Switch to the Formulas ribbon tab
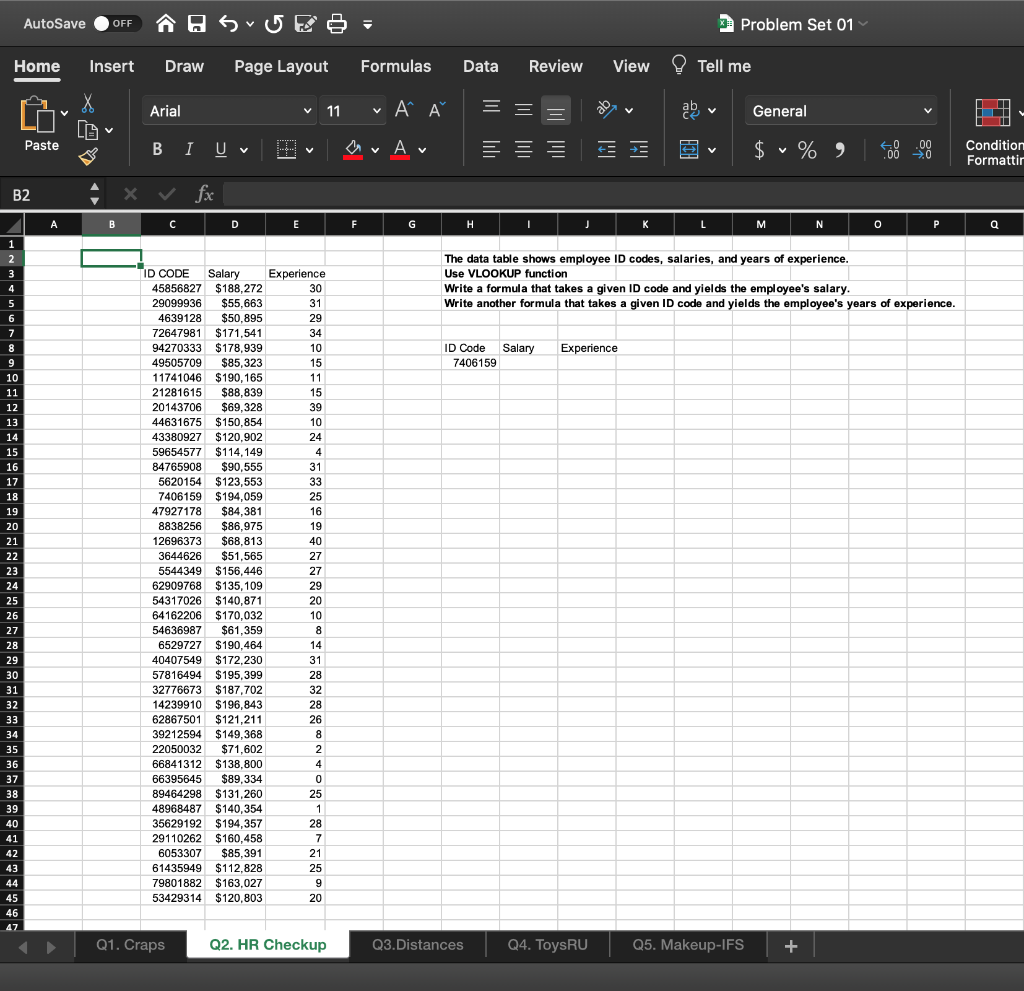The image size is (1024, 991). pos(396,66)
